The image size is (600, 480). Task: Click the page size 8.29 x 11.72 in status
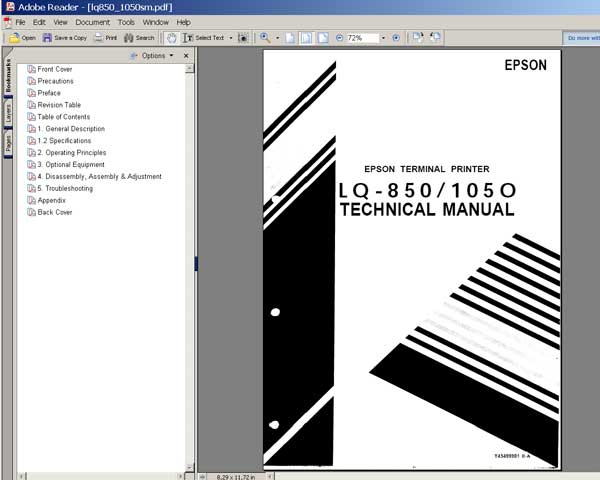tap(235, 477)
